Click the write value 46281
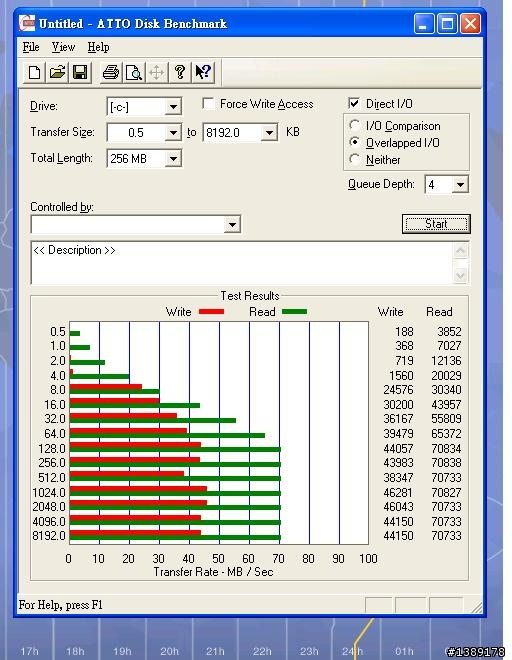 (398, 492)
